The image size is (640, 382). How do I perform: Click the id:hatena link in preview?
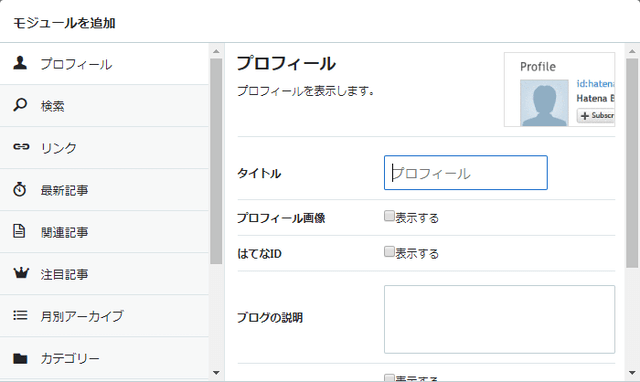(595, 84)
